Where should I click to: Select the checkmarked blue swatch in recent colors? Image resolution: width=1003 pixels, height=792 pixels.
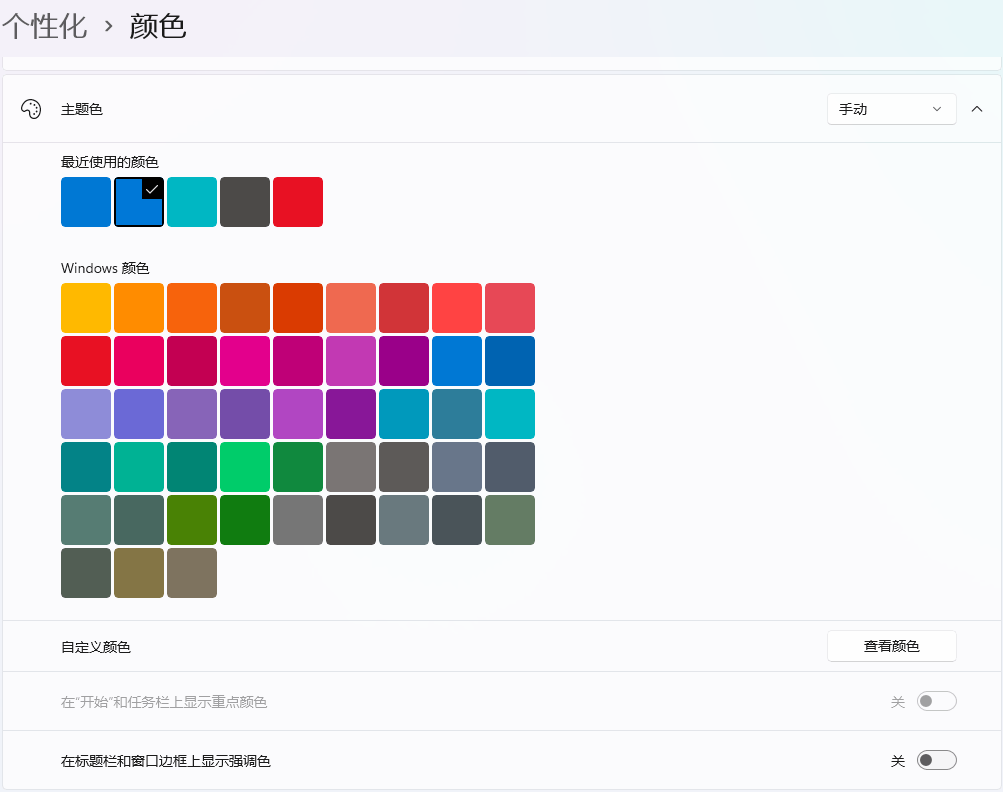click(x=139, y=202)
